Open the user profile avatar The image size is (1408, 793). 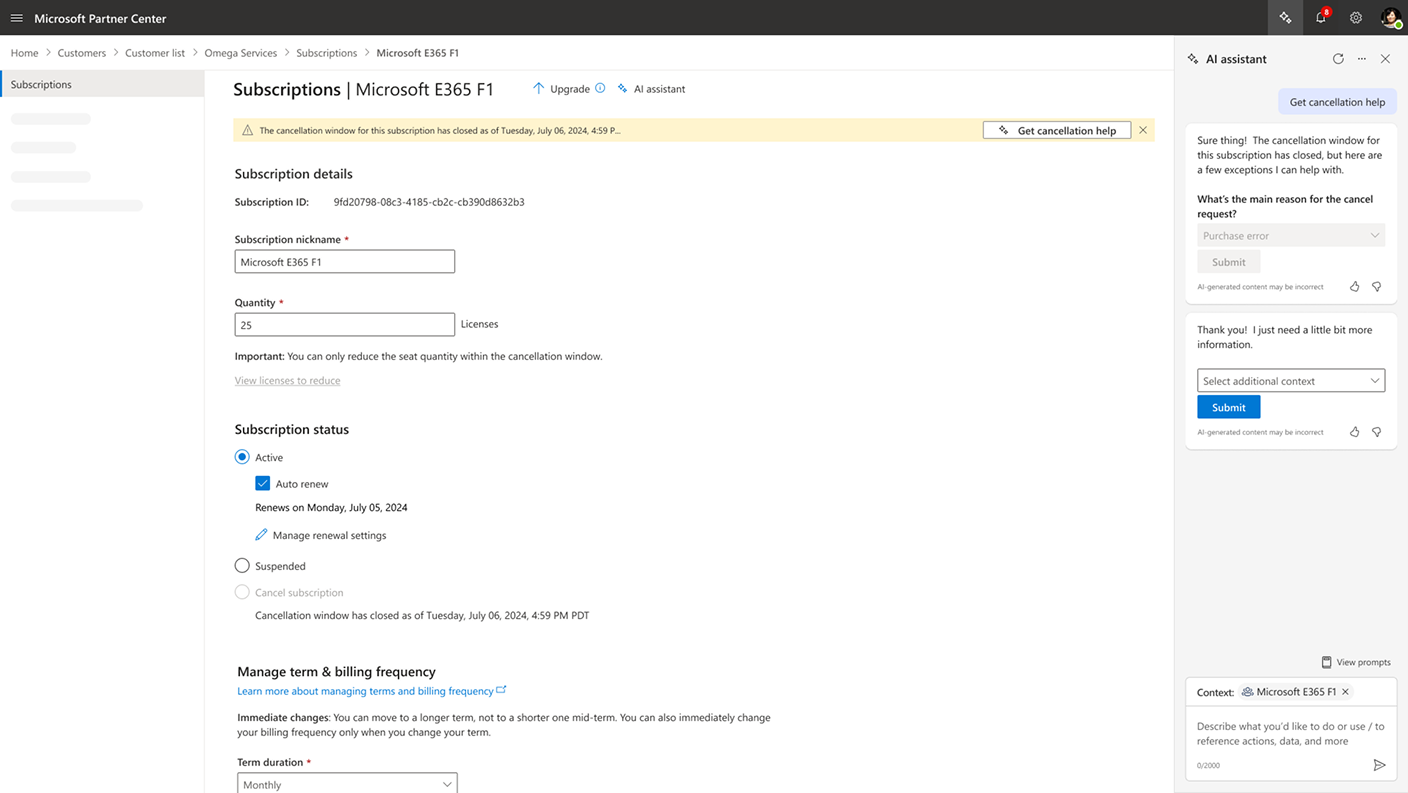pos(1390,18)
